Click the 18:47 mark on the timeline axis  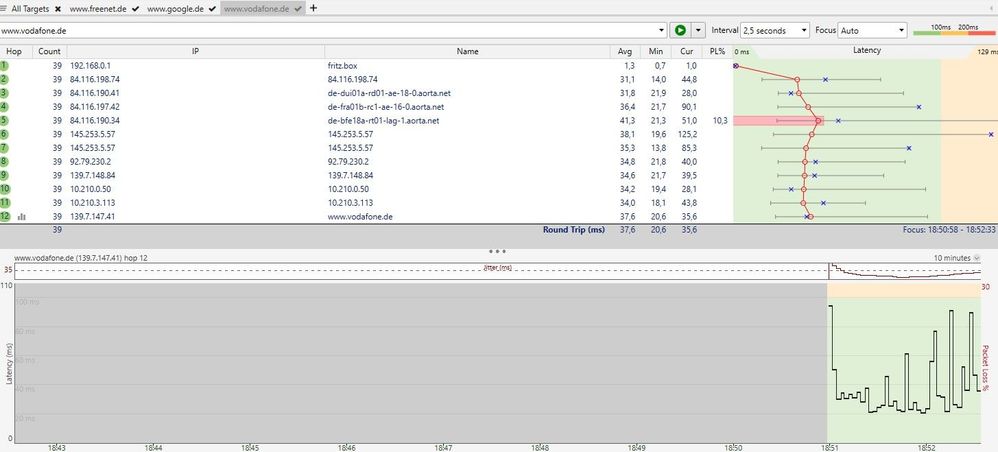[x=444, y=448]
